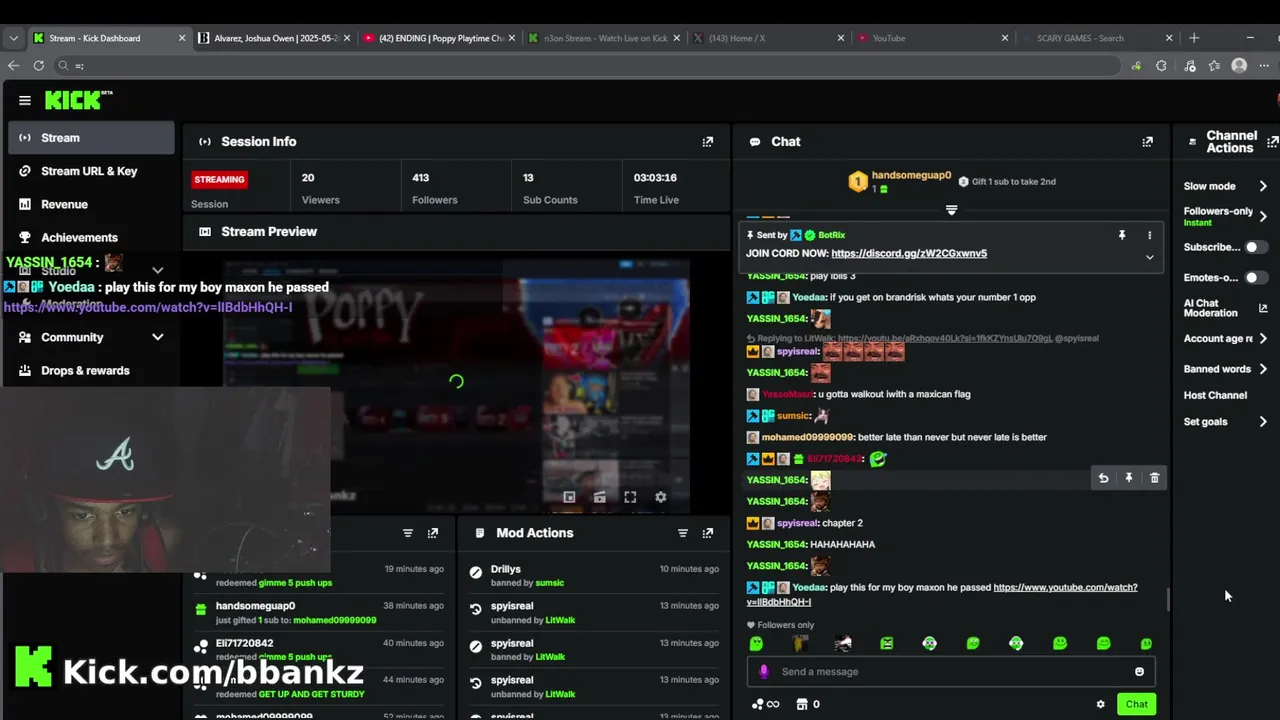Image resolution: width=1280 pixels, height=720 pixels.
Task: Expand the Community sidebar section
Action: click(x=157, y=337)
